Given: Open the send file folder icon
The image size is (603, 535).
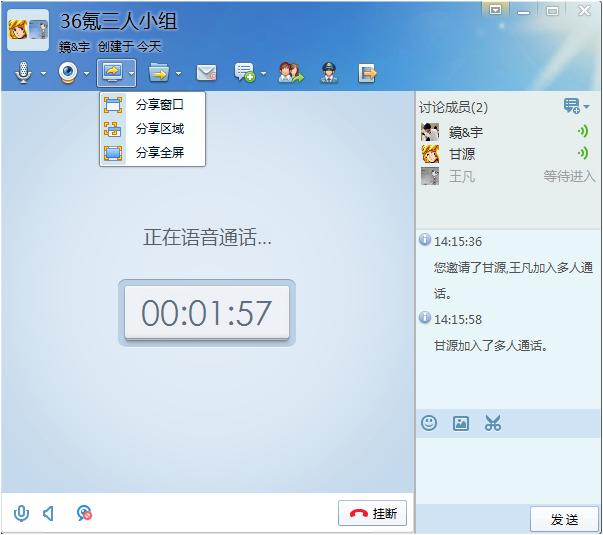Looking at the screenshot, I should [159, 73].
